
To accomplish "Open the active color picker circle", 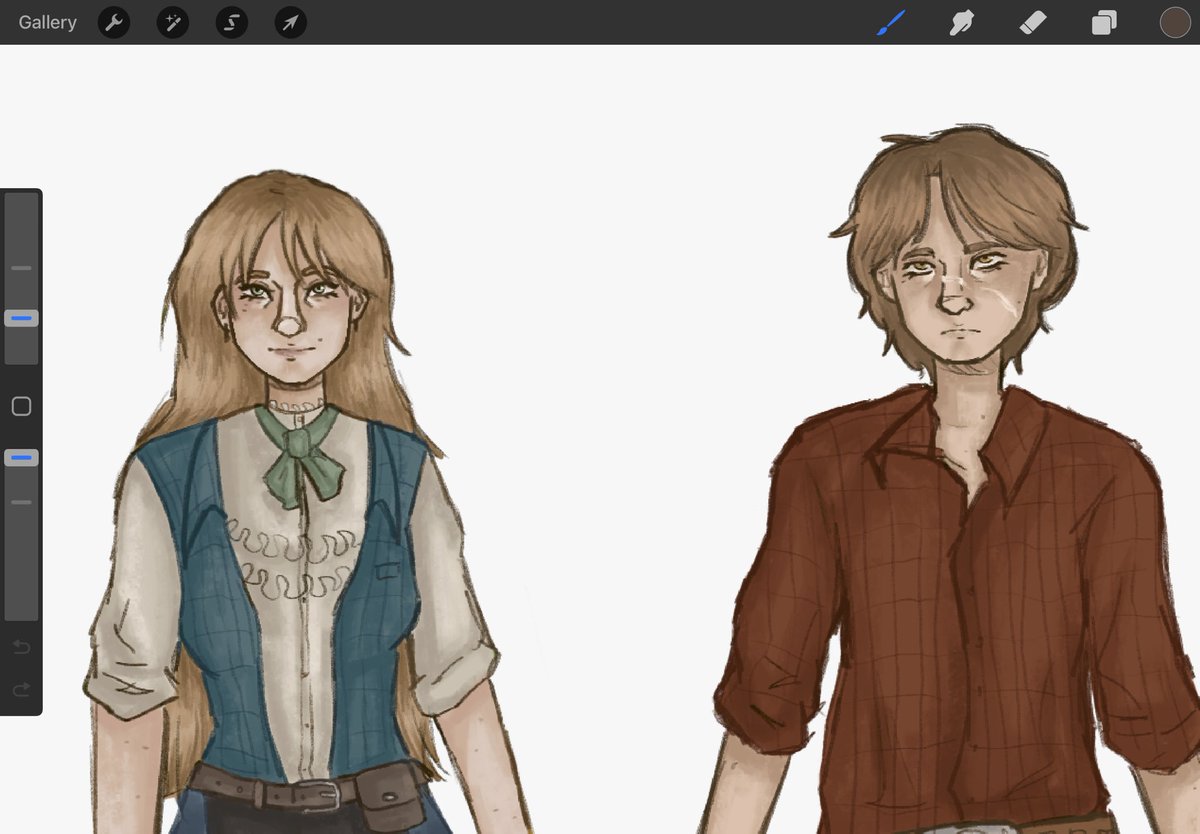I will click(1175, 22).
